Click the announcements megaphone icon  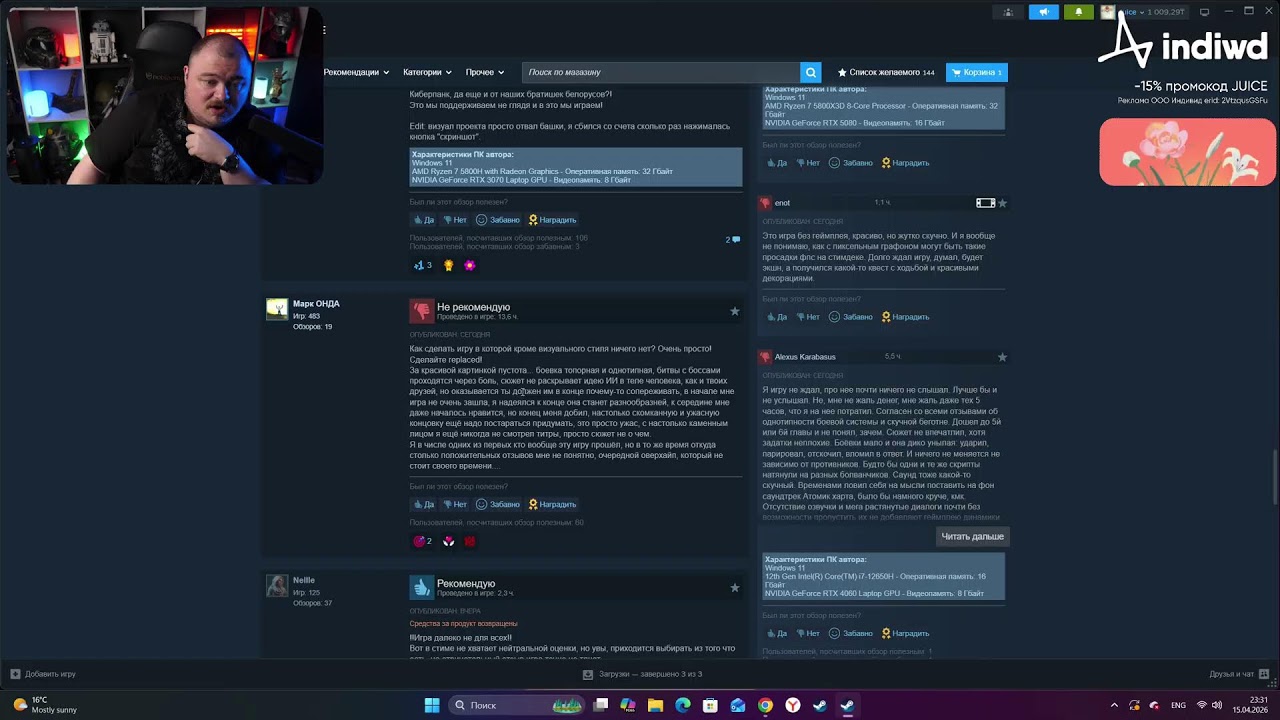click(1043, 12)
